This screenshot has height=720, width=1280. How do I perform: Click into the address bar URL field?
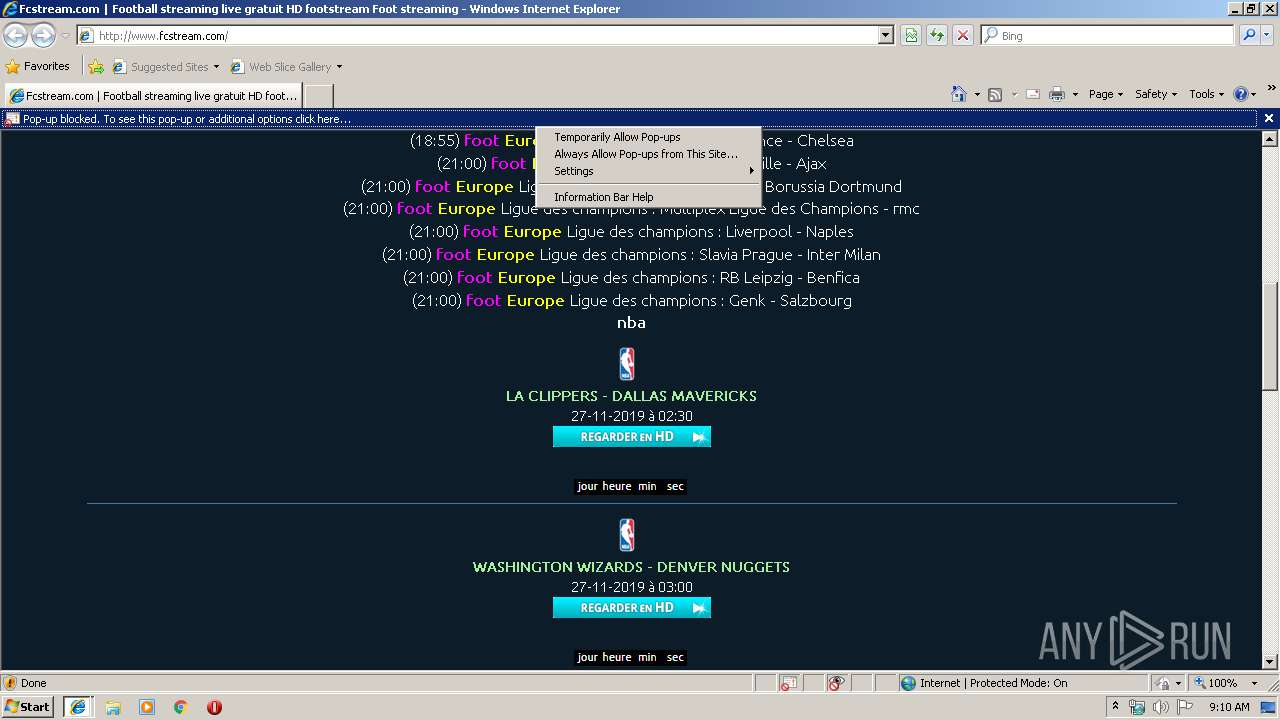click(485, 35)
